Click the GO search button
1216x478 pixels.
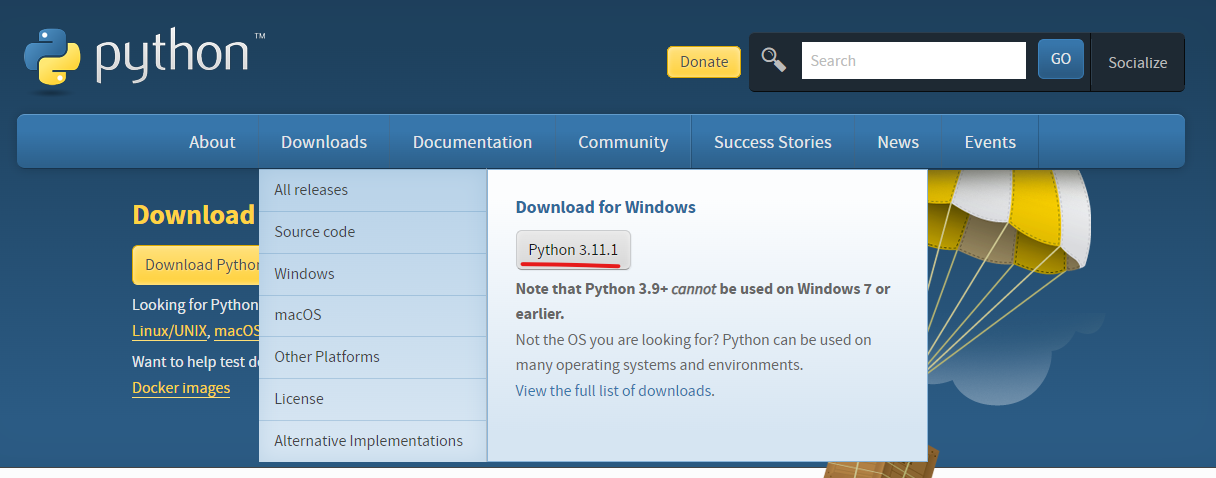point(1061,59)
